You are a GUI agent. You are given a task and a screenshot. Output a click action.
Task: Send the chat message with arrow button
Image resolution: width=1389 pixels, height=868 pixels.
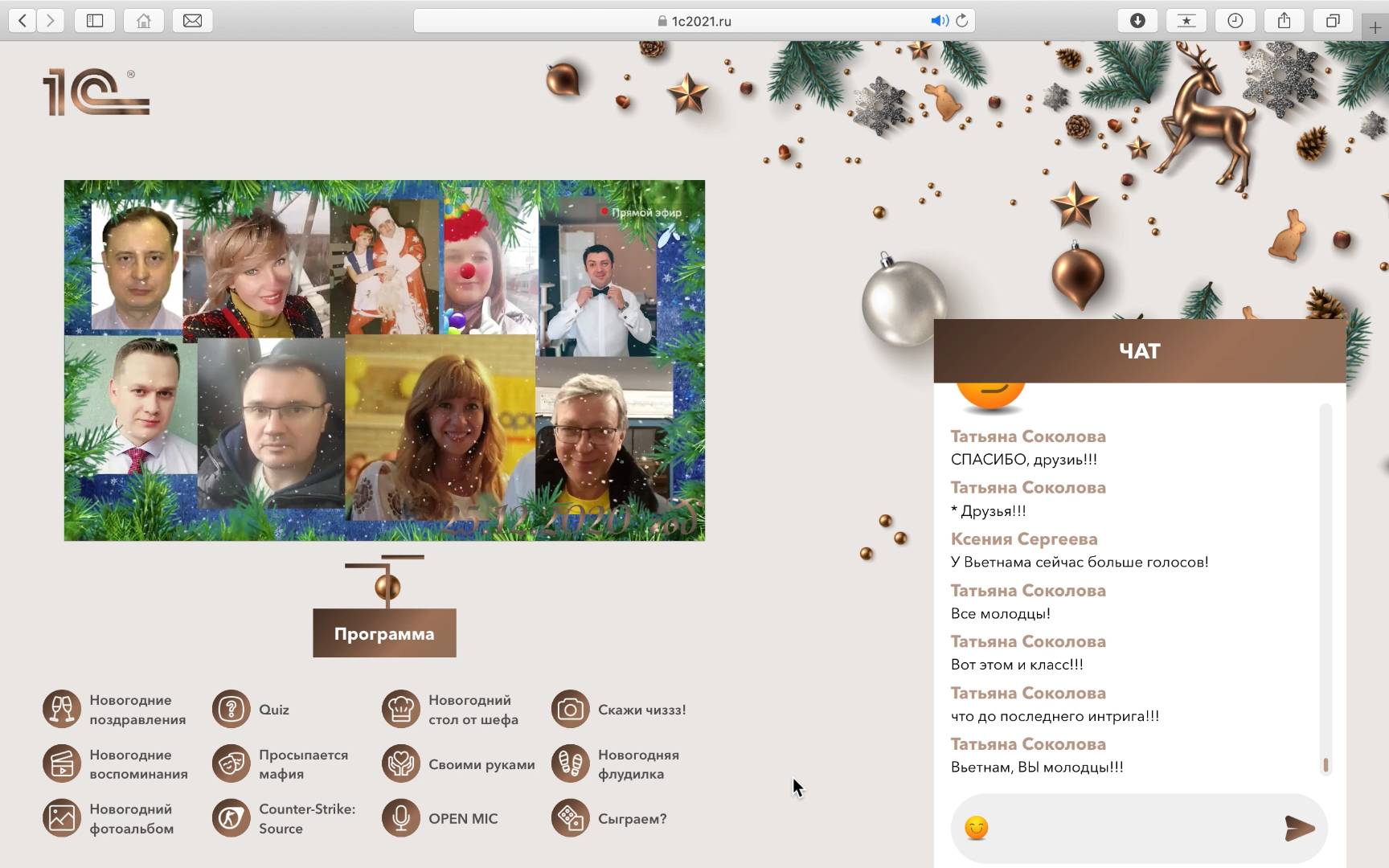point(1299,828)
